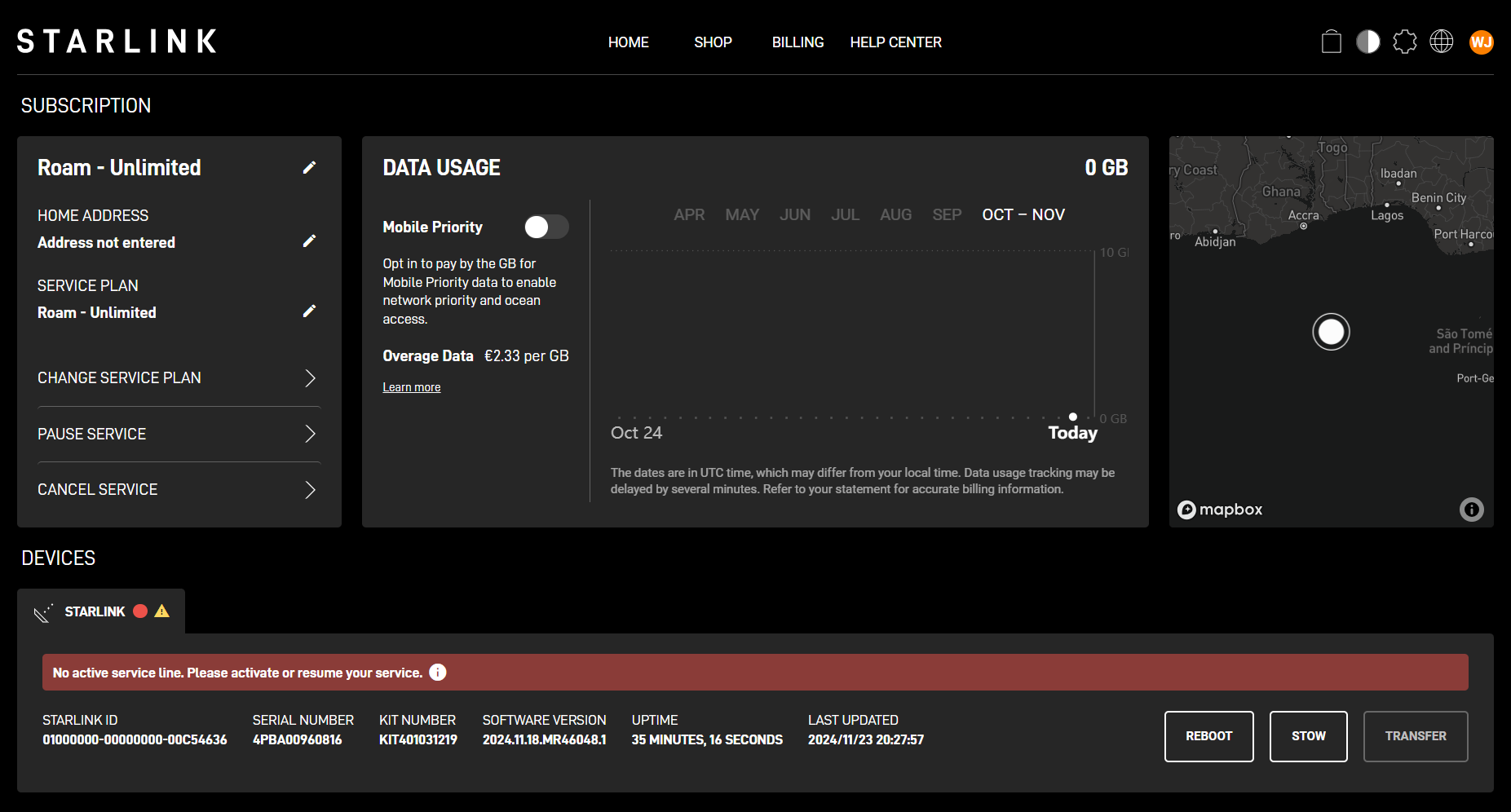This screenshot has height=812, width=1511.
Task: Click the Transfer button
Action: (1416, 736)
